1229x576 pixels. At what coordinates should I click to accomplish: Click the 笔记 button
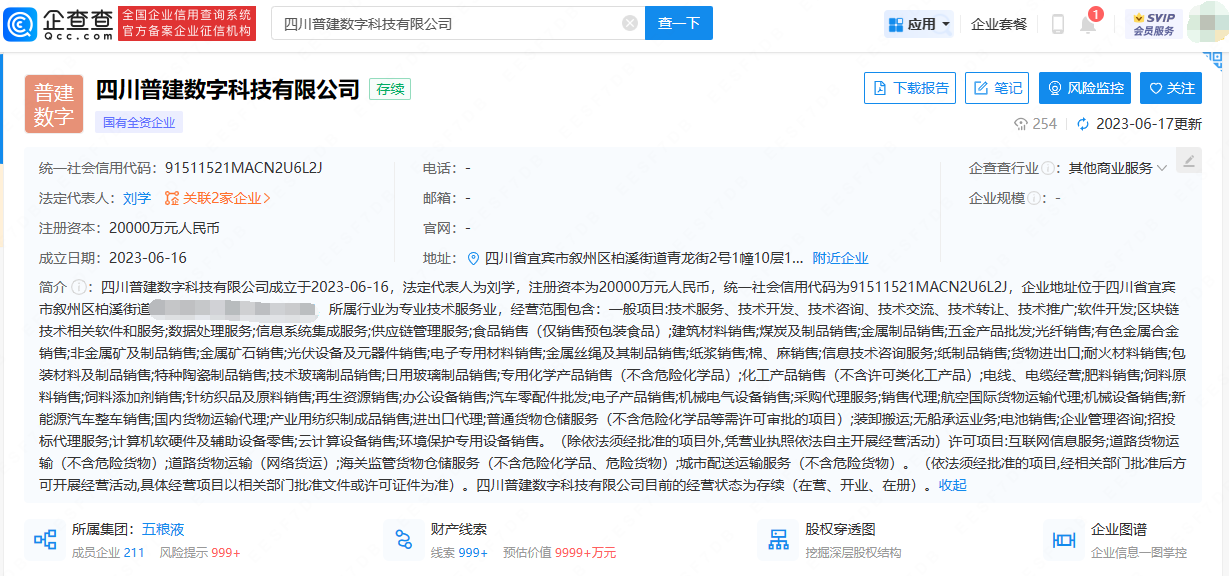click(997, 88)
